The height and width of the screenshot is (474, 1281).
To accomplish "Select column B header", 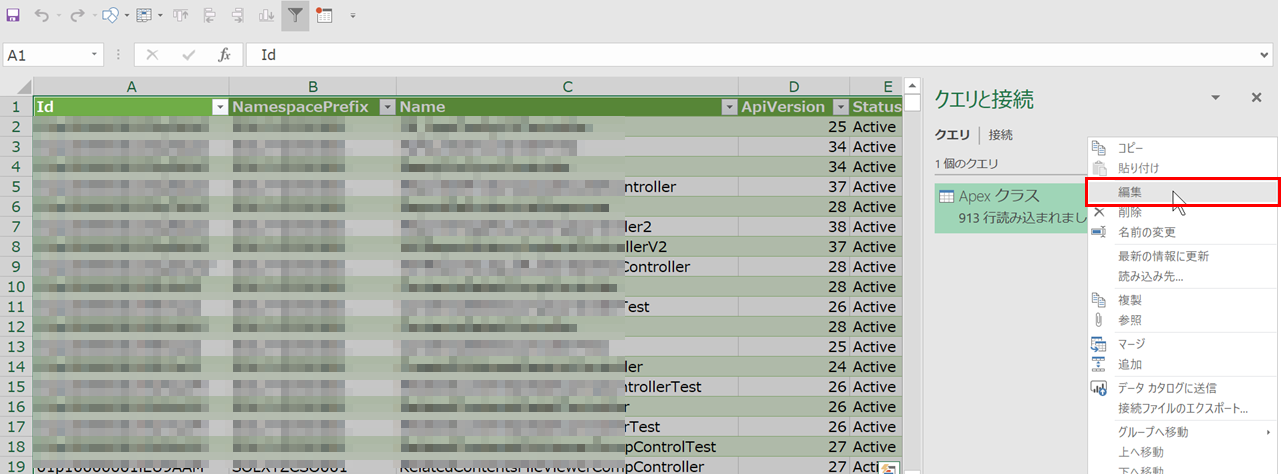I will tap(313, 87).
